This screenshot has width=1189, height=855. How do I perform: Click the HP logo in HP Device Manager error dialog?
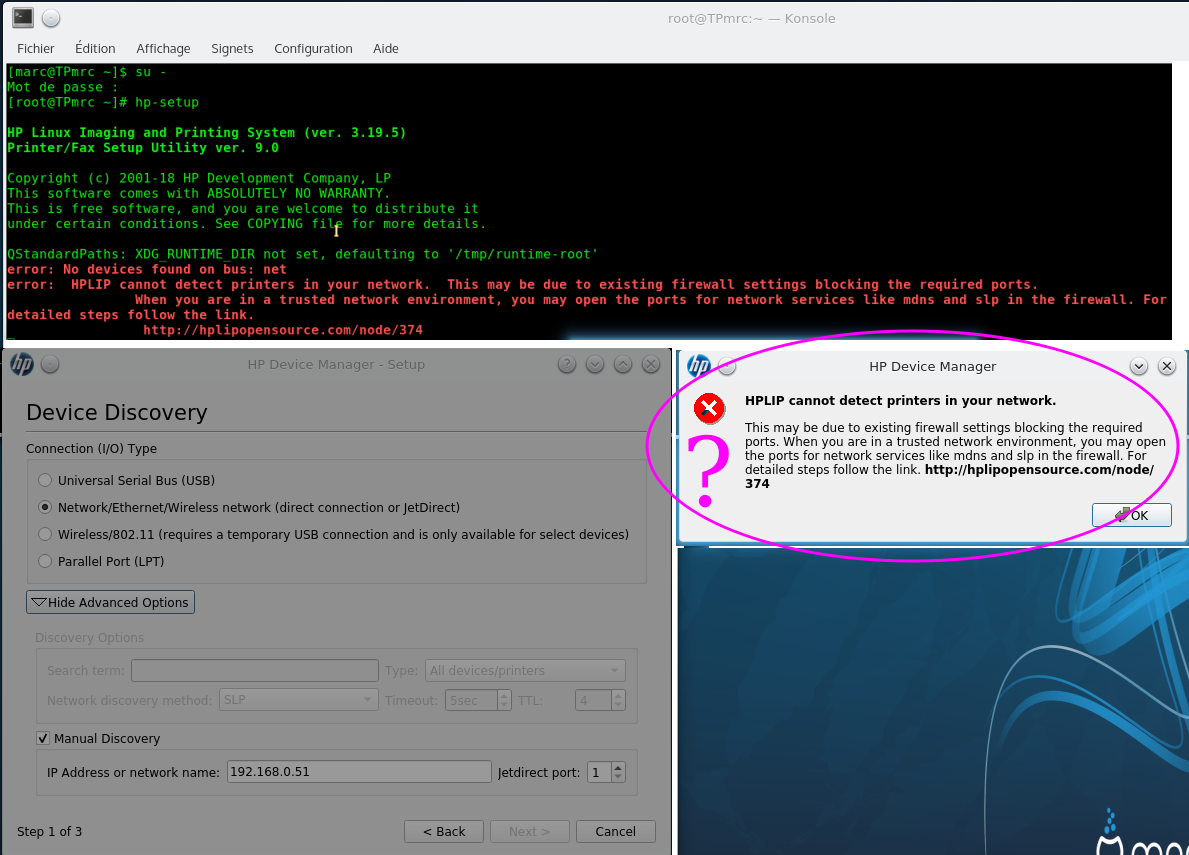coord(698,366)
